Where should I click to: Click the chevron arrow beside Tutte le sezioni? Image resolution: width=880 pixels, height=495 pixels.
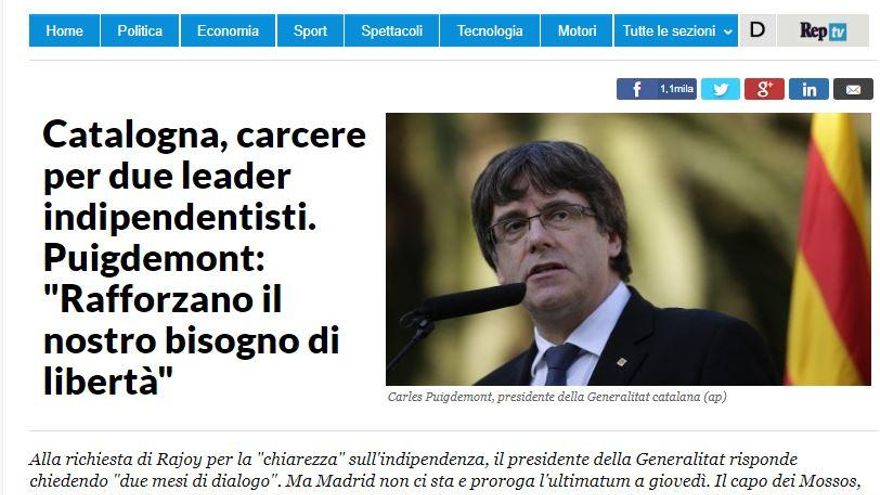(728, 32)
